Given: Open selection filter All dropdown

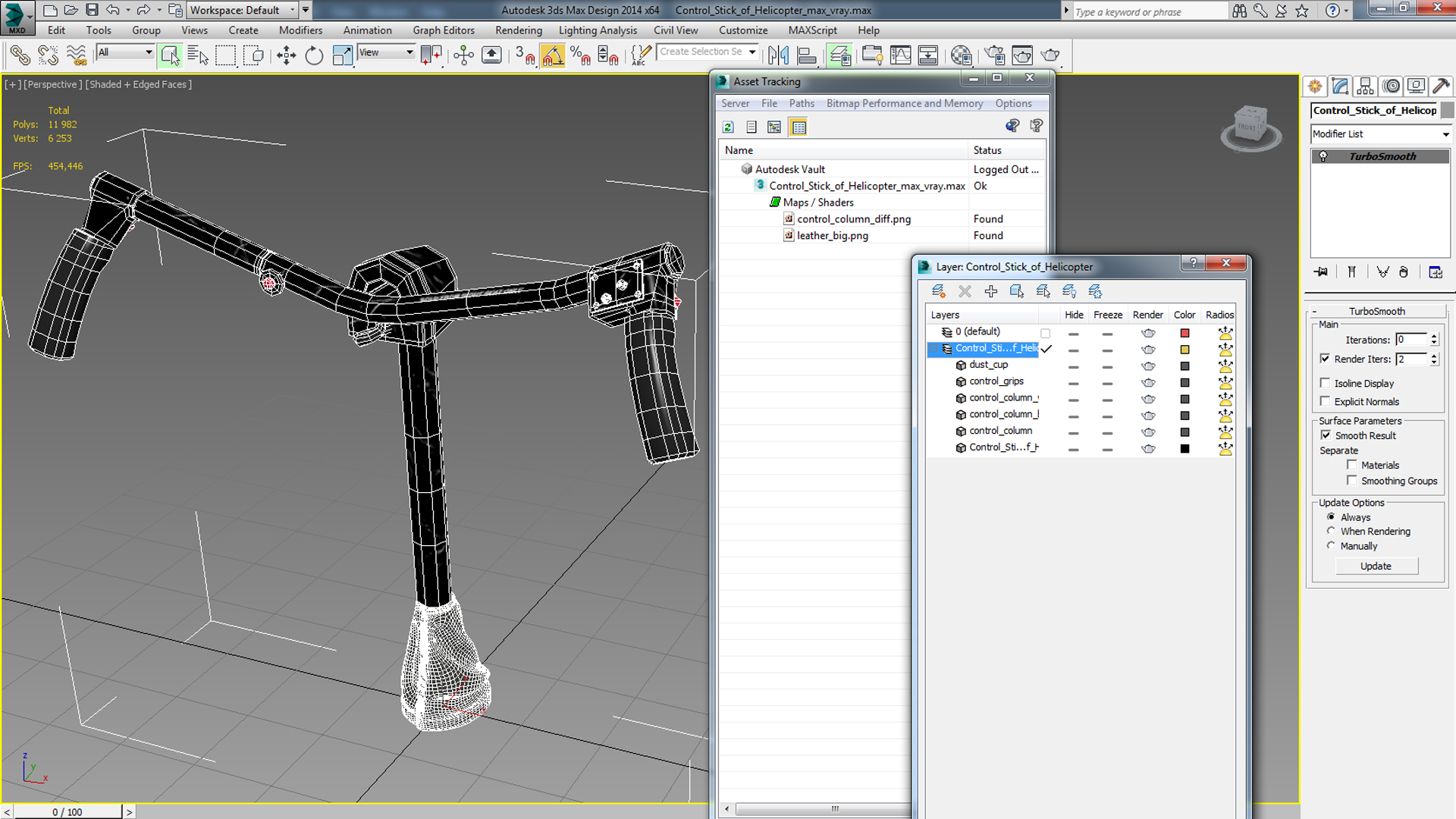Looking at the screenshot, I should pyautogui.click(x=125, y=52).
